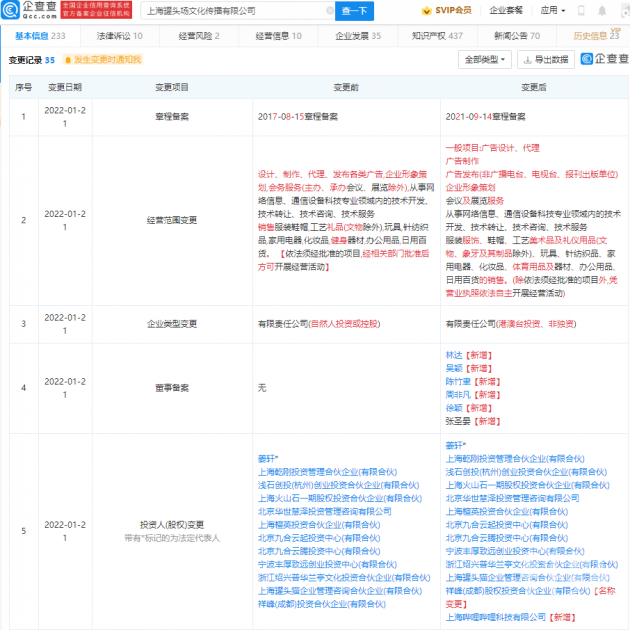Click the 企查查 watermark logo beside export

604,59
